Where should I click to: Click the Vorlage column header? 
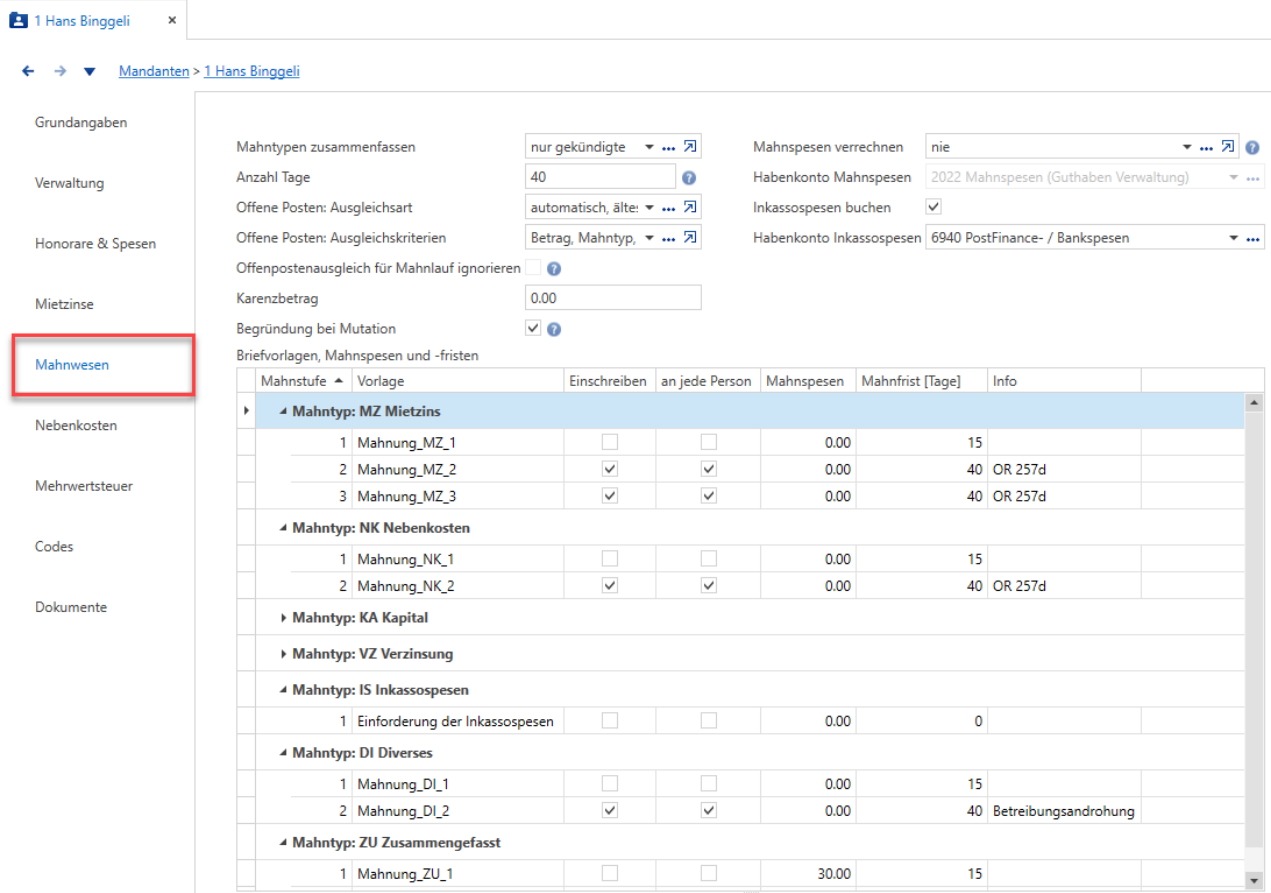458,381
